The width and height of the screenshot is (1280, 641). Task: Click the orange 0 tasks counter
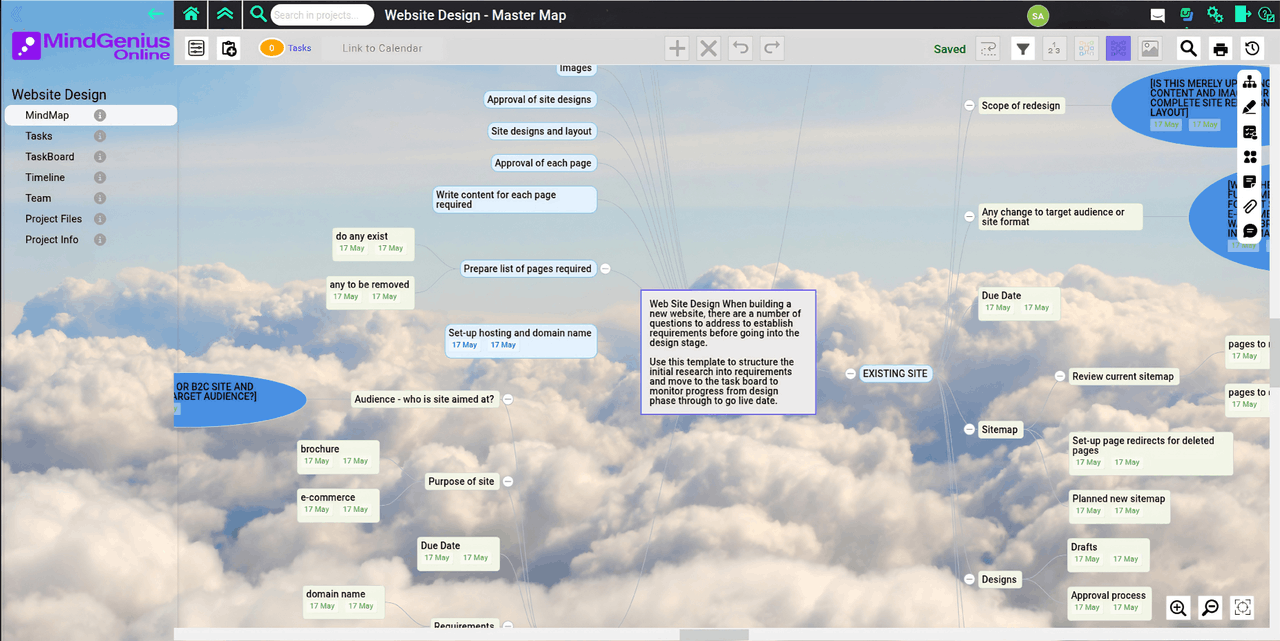point(271,48)
